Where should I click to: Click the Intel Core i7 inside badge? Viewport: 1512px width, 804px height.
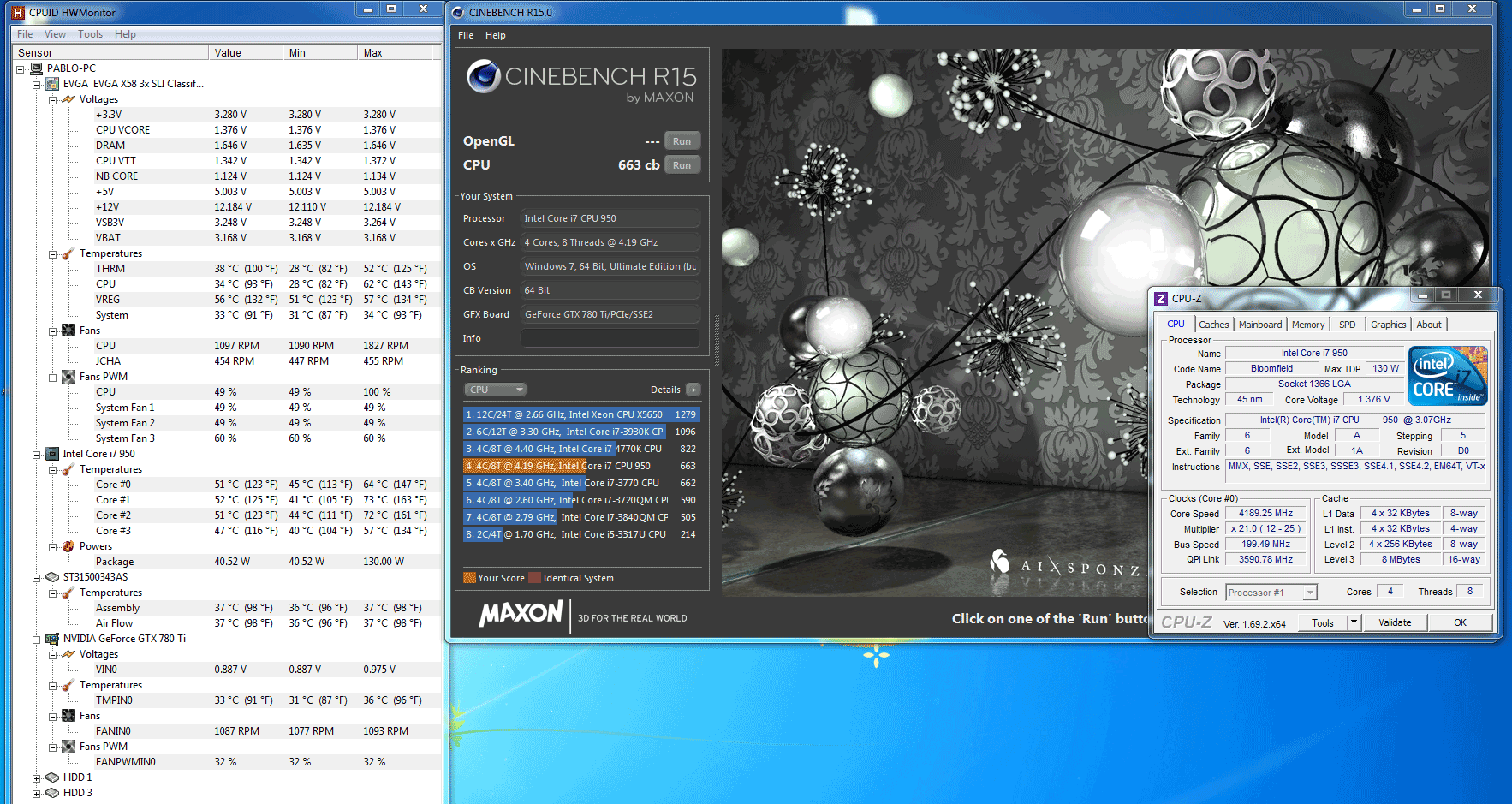point(1448,376)
